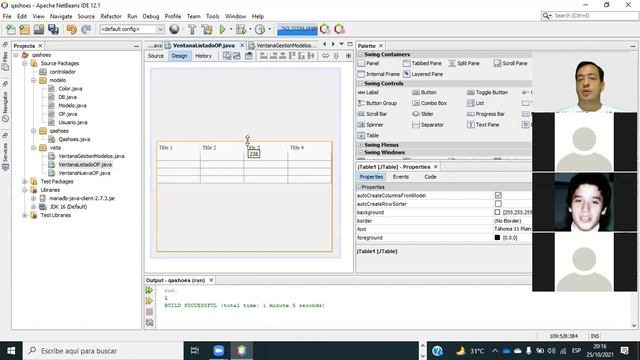
Task: Open VentanaNuevaOP.java in the tree
Action: point(84,173)
